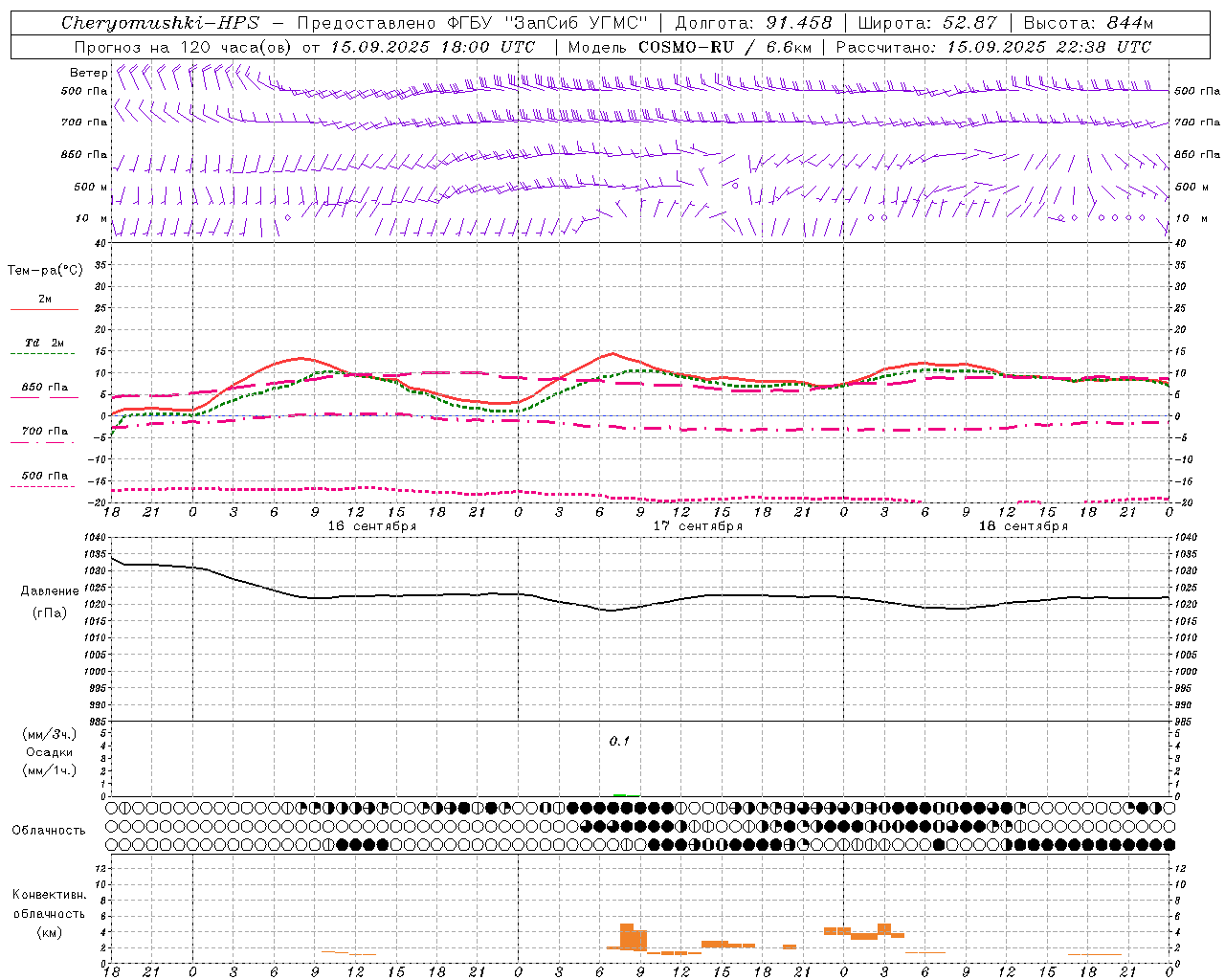Click the Давление pressure panel label
This screenshot has width=1225, height=980.
click(50, 591)
